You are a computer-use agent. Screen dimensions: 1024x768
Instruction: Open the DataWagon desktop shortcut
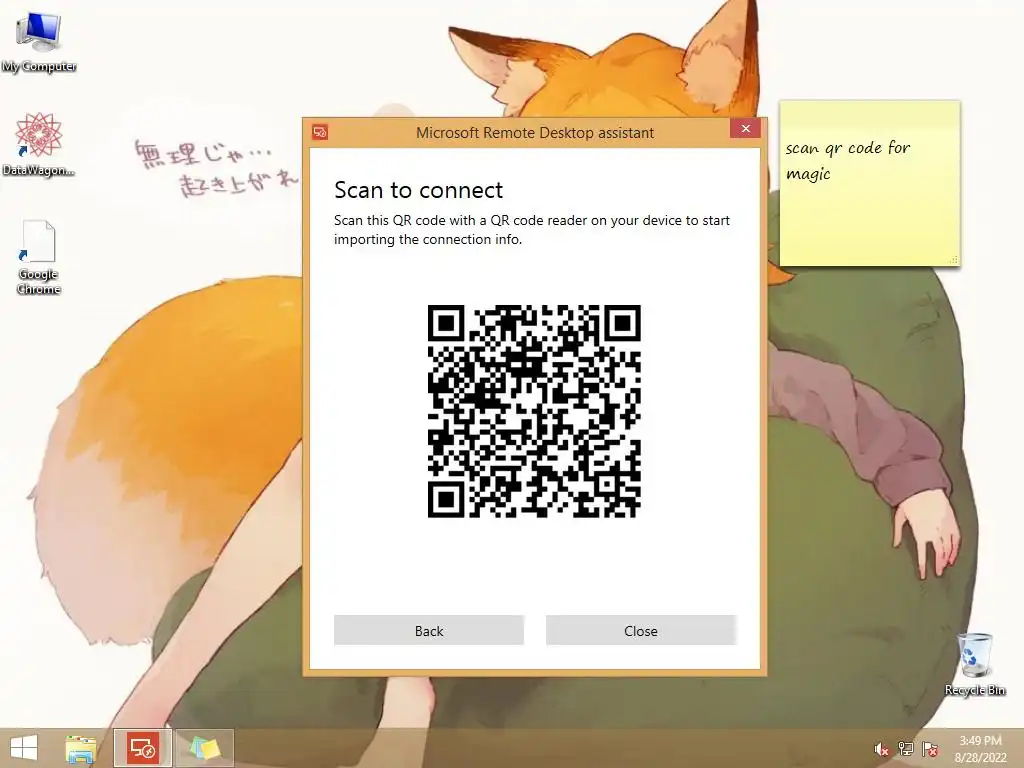coord(39,144)
